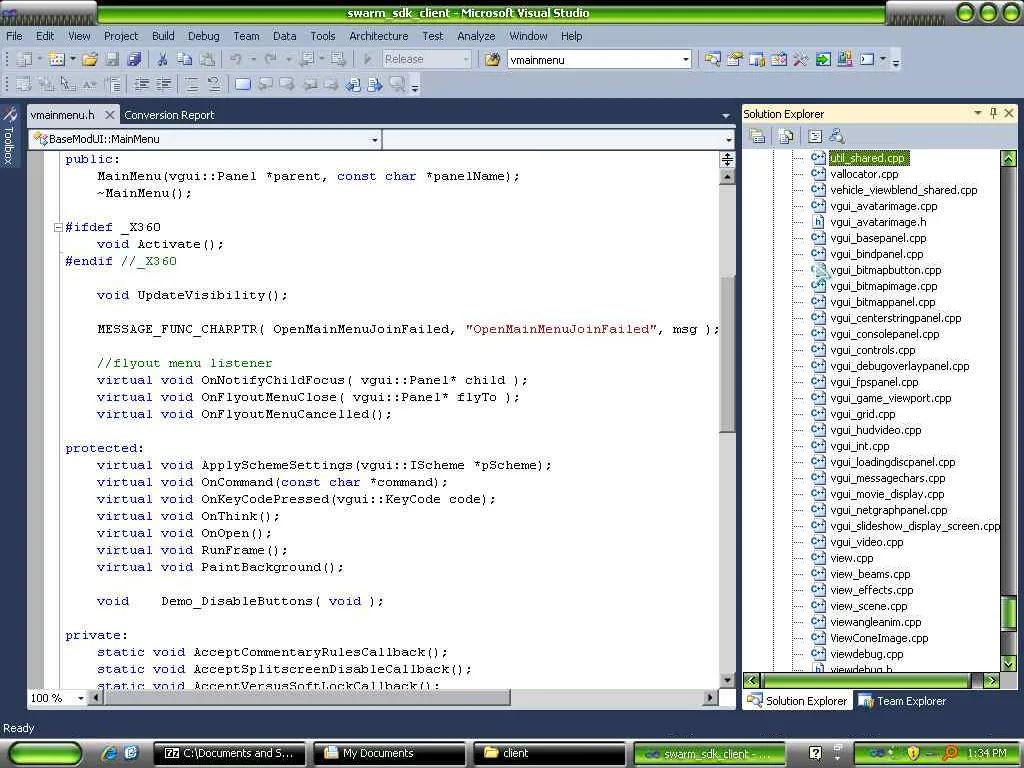This screenshot has height=768, width=1024.
Task: Click the Decrease Indent icon
Action: [x=141, y=84]
